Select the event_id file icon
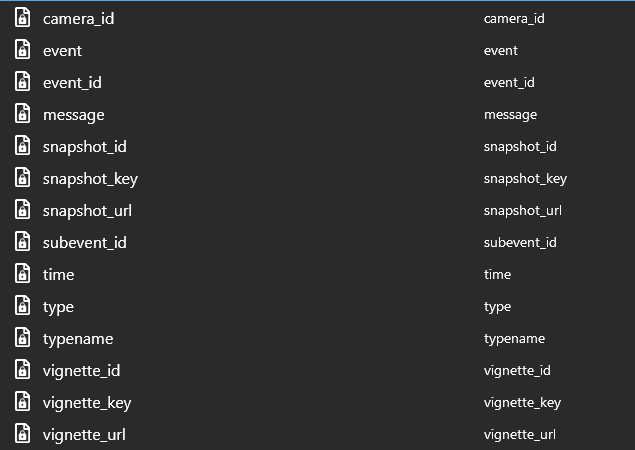Screen dimensions: 635x450 tap(22, 83)
